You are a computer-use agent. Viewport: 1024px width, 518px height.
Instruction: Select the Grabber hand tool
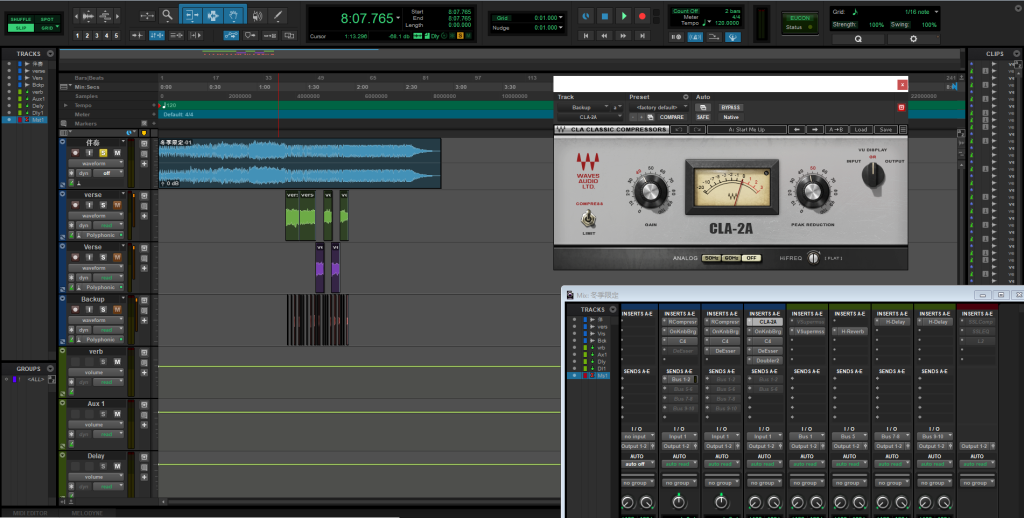point(234,15)
